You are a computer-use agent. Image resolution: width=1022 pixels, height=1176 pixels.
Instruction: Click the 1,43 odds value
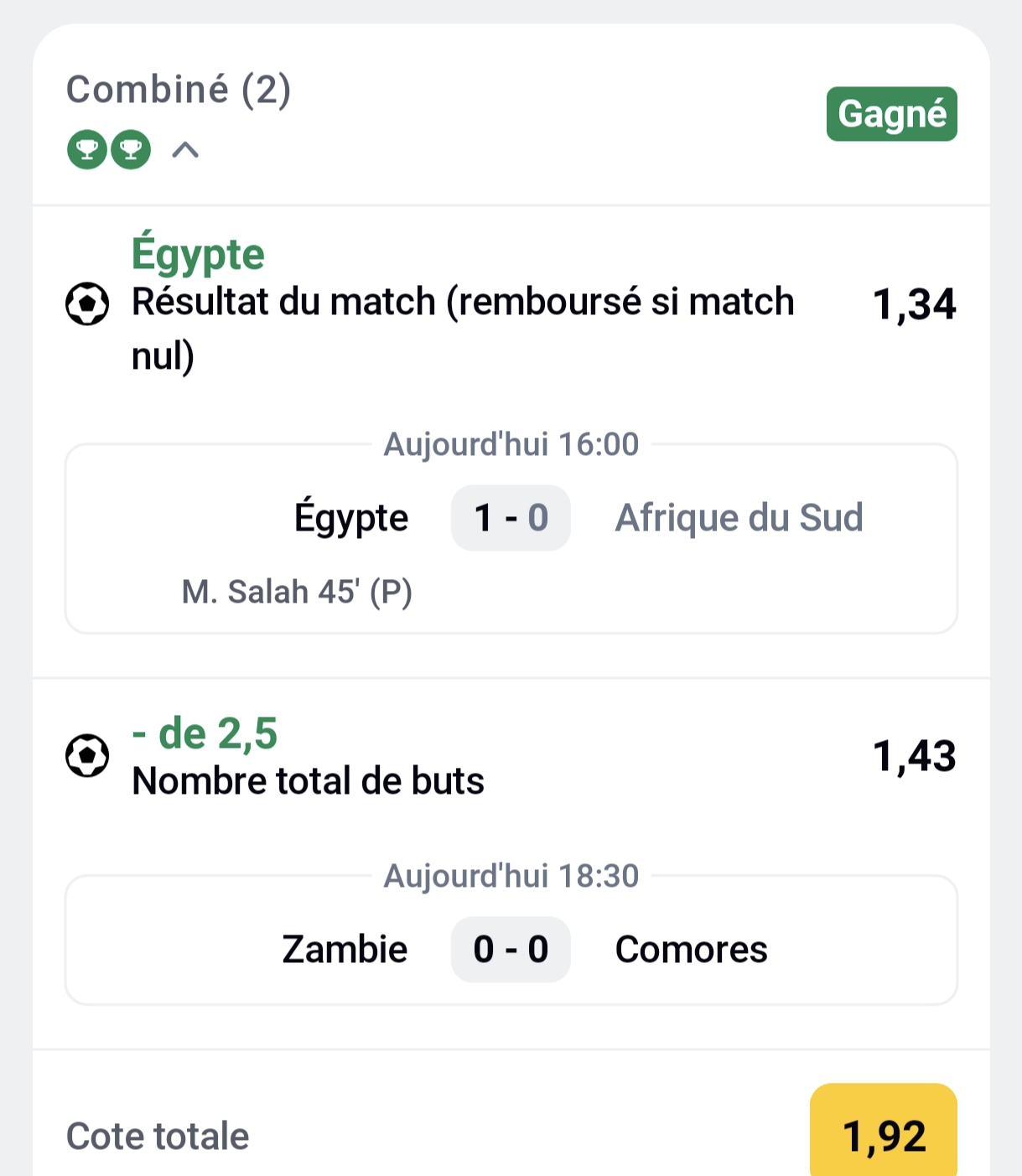[914, 756]
